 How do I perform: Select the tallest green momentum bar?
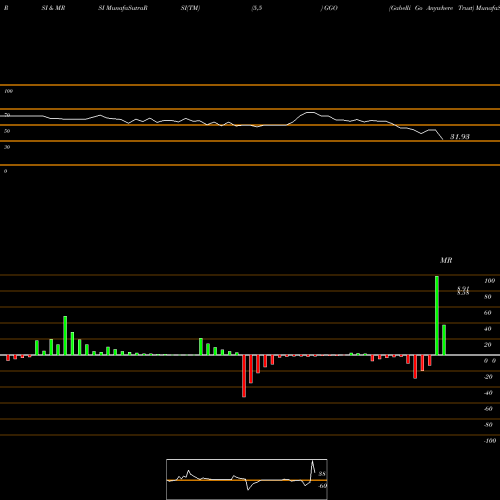click(437, 315)
